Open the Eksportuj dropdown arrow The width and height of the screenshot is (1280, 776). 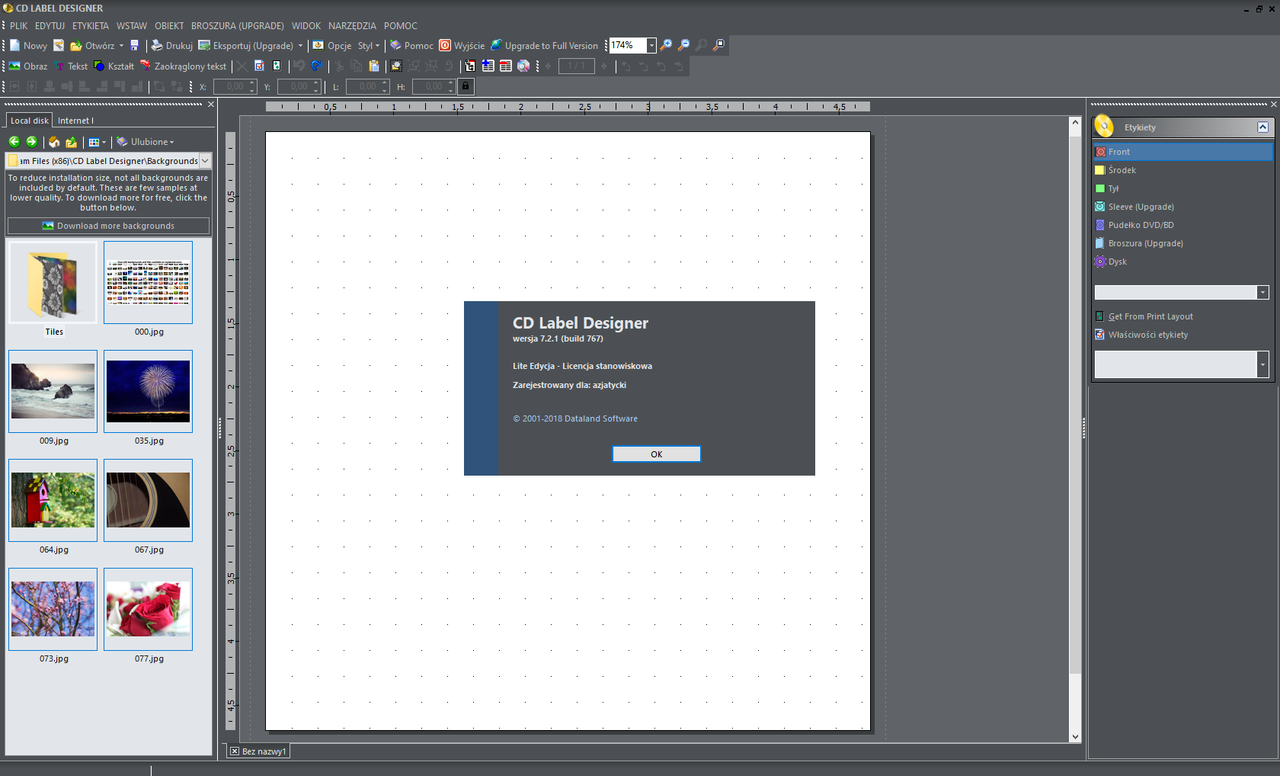[x=300, y=45]
